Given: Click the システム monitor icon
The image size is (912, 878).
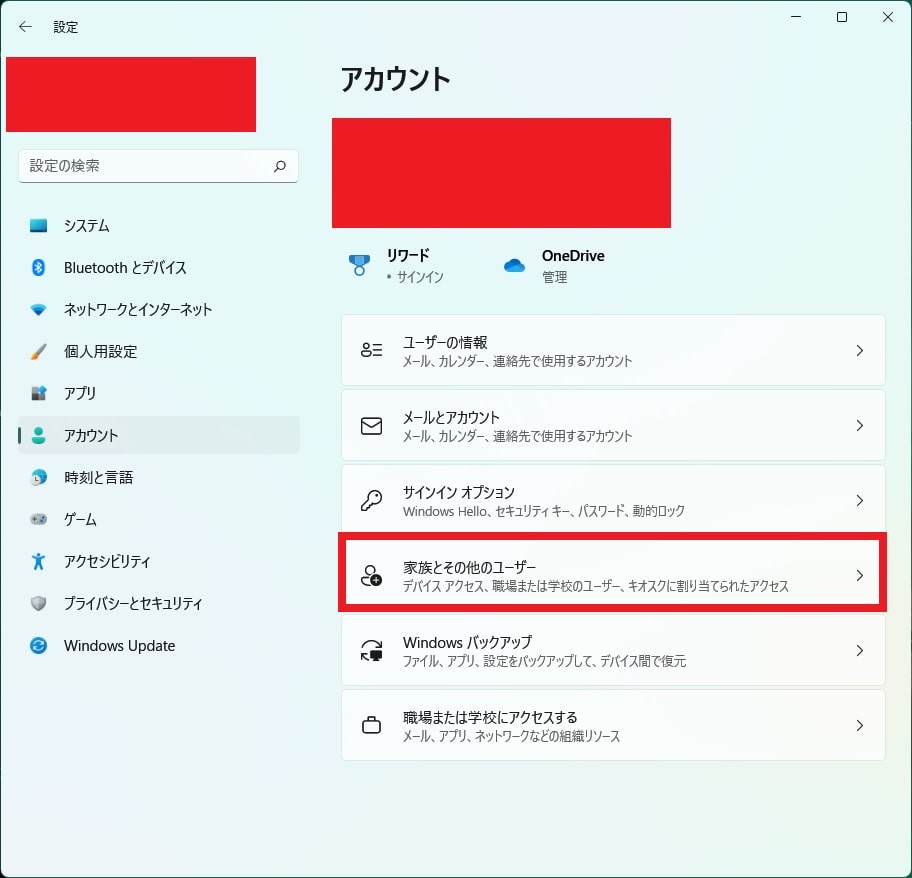Looking at the screenshot, I should [38, 226].
